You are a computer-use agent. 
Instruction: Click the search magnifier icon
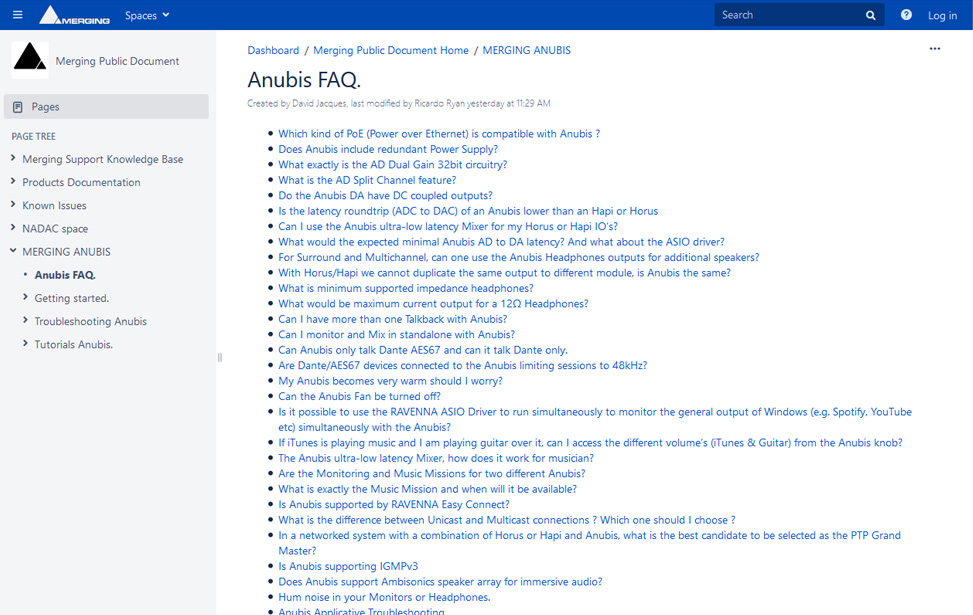tap(871, 16)
